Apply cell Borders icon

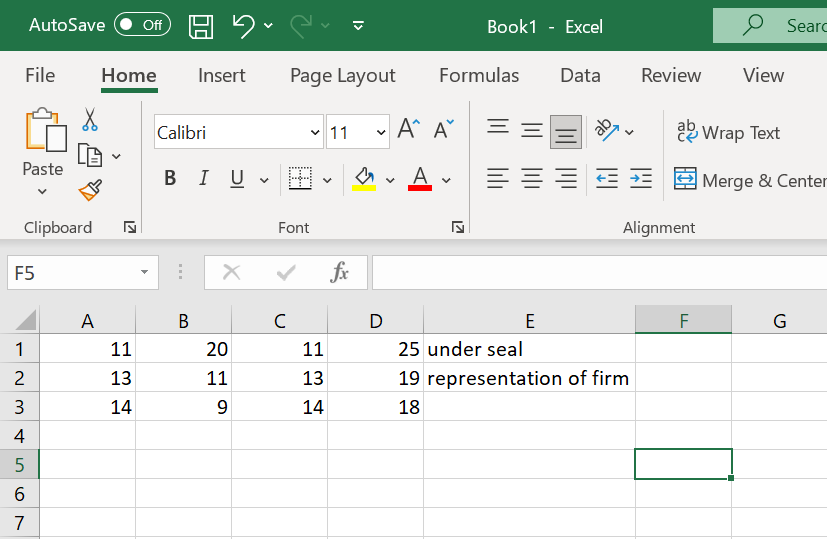click(300, 178)
